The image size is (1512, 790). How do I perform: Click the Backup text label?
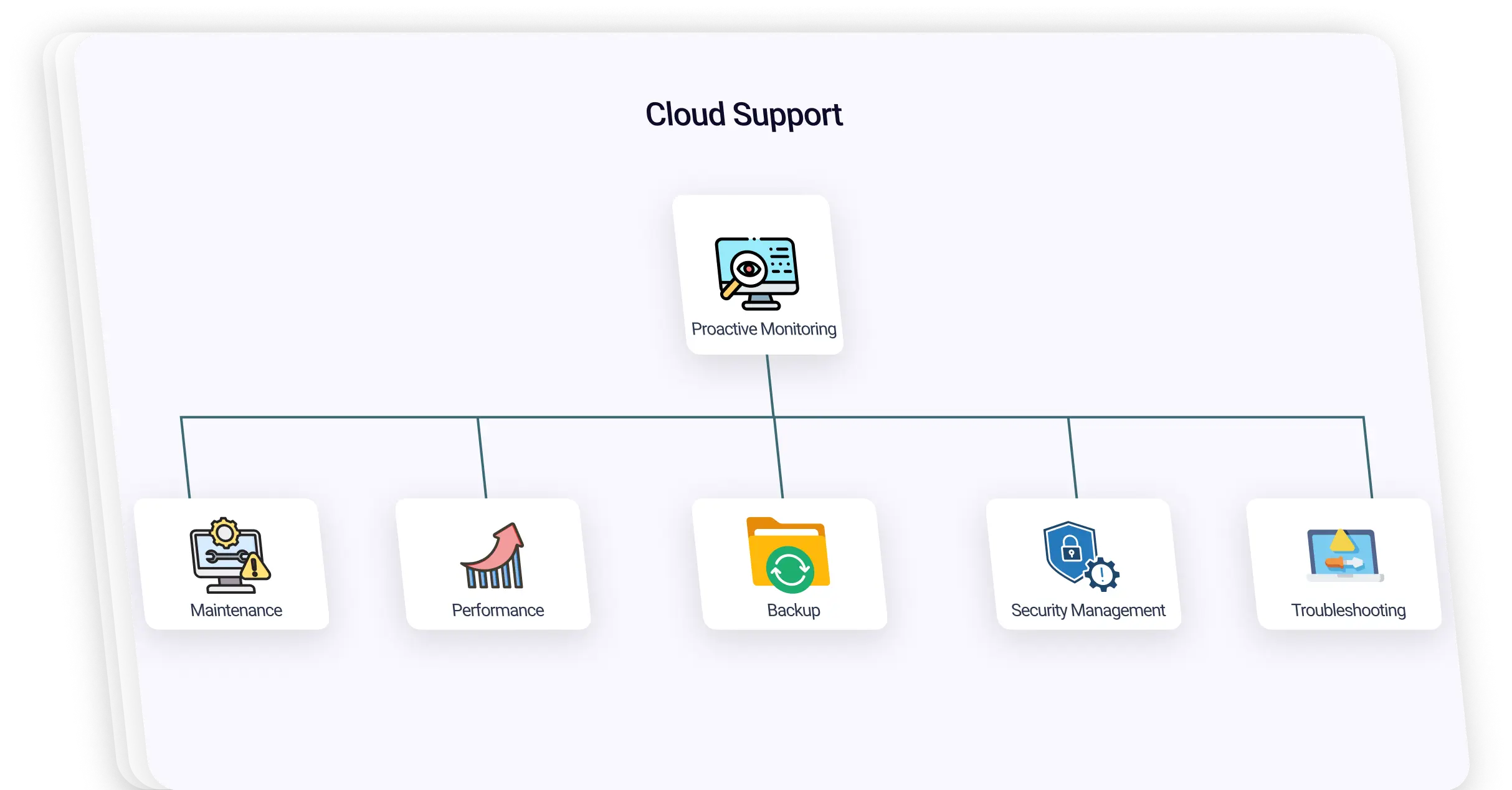tap(793, 610)
